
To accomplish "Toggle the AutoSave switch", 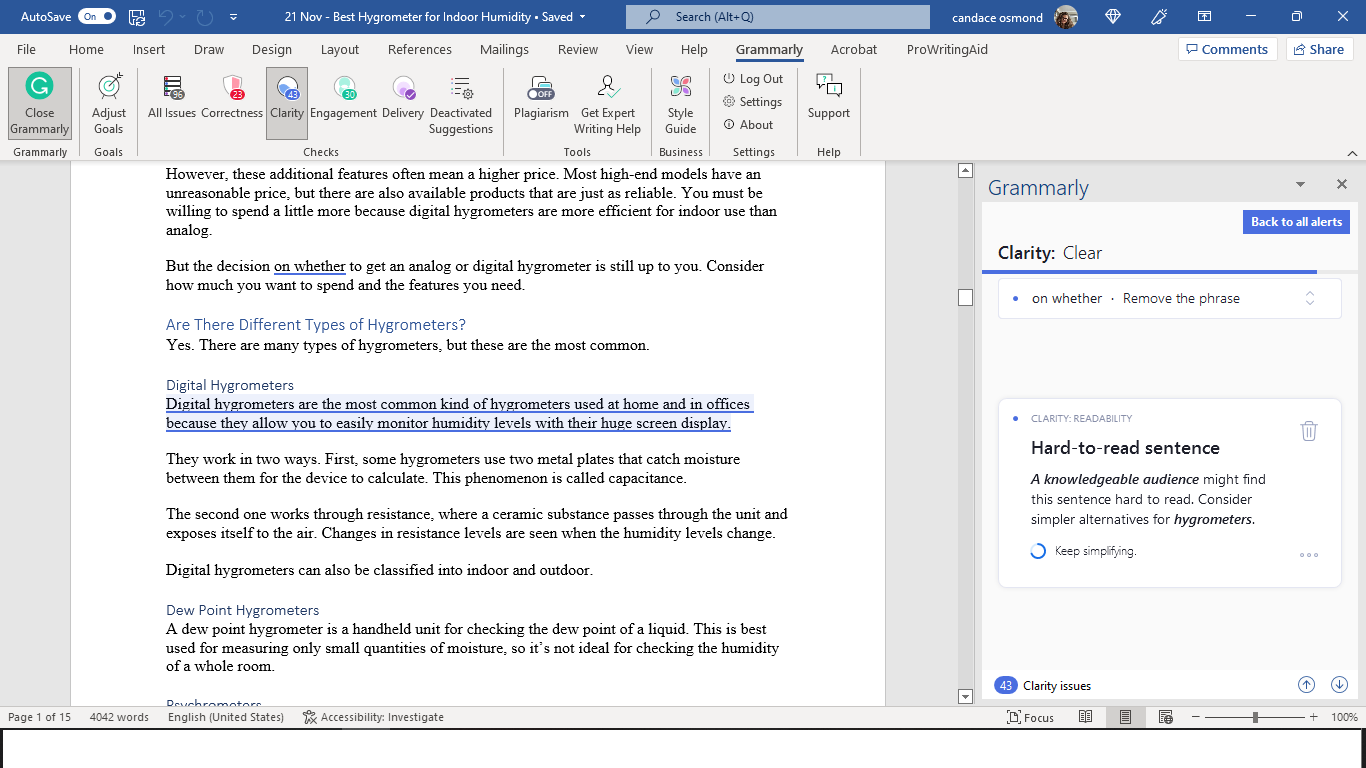I will pyautogui.click(x=97, y=17).
